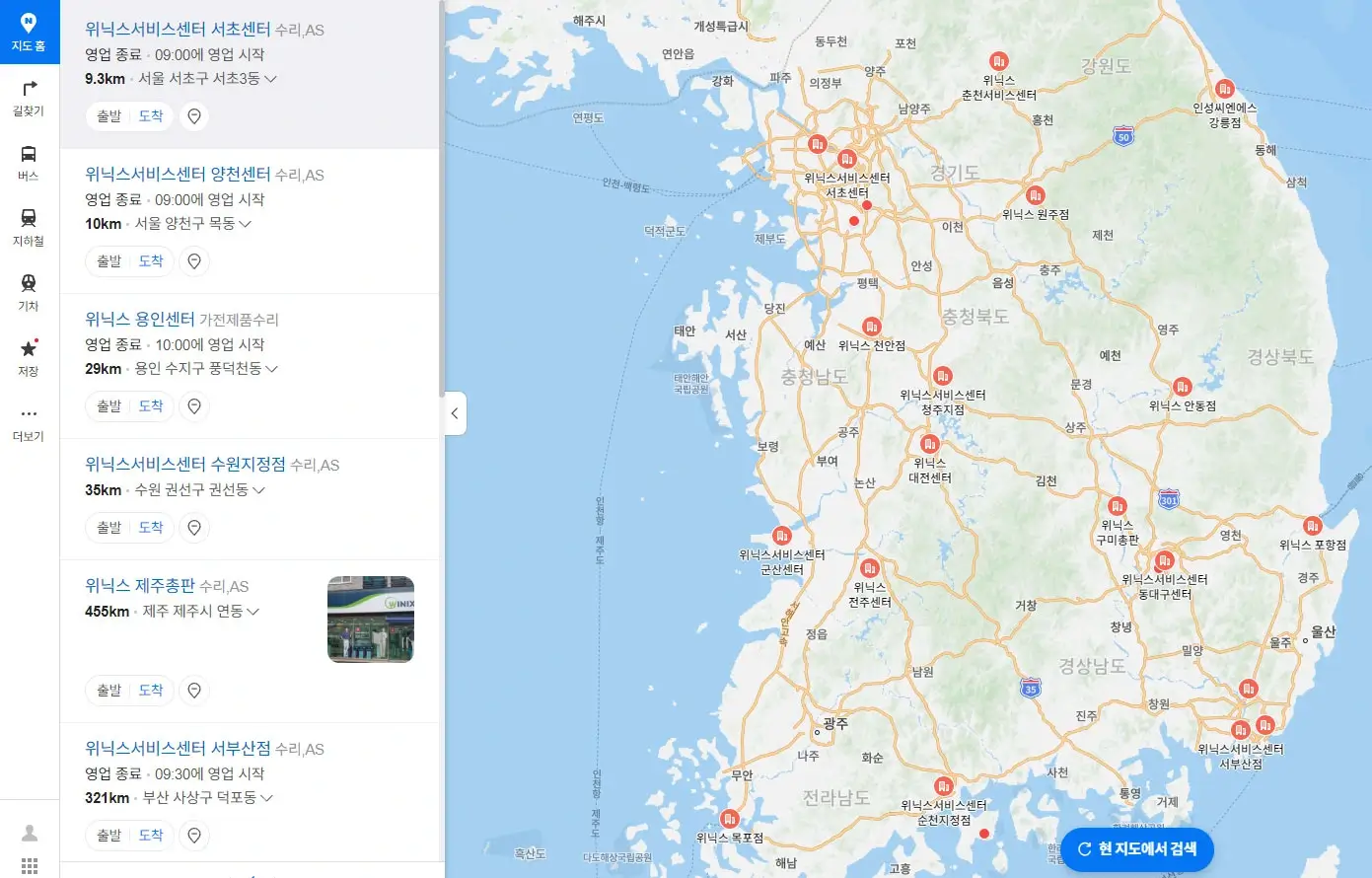Open 위닉스서비스센터 서부산점 result title
This screenshot has height=878, width=1372.
(178, 749)
